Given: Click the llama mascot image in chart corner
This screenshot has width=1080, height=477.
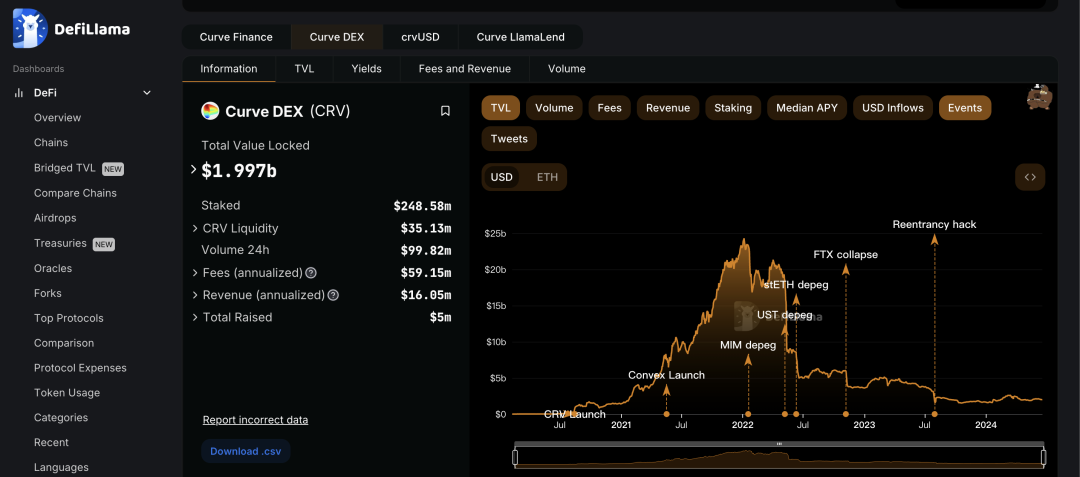Looking at the screenshot, I should (1039, 97).
